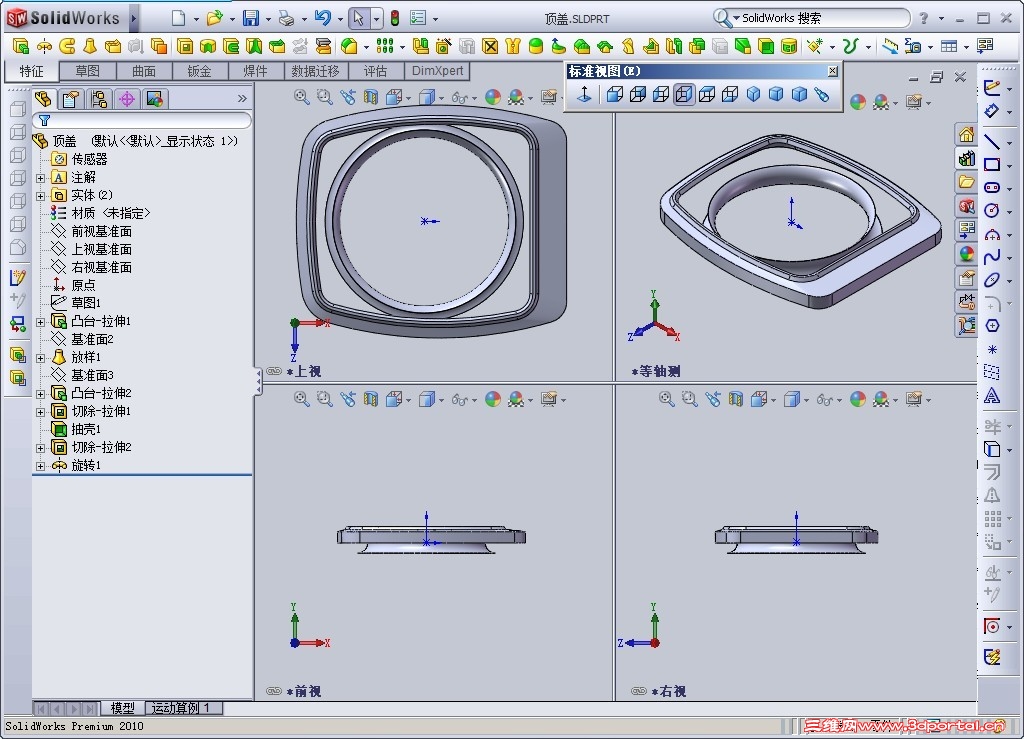Screen dimensions: 1024x739
Task: Open the DisplayManager tab icon
Action: click(x=155, y=99)
